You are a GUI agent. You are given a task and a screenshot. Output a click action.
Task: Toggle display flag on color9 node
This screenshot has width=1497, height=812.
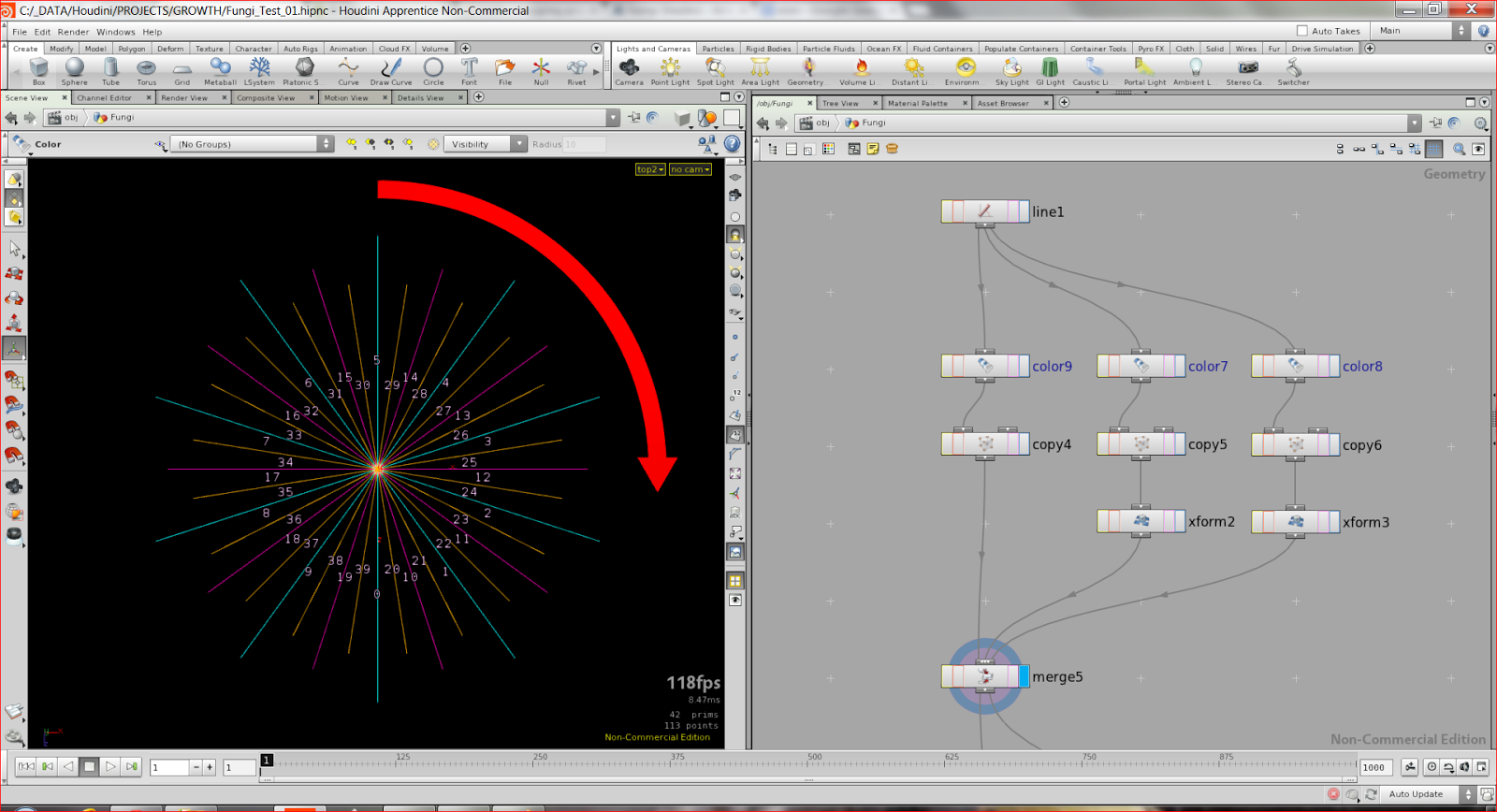1024,366
